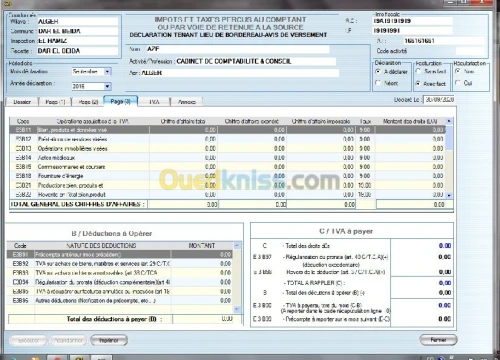Click the greyed Exécuter button

tap(29, 340)
